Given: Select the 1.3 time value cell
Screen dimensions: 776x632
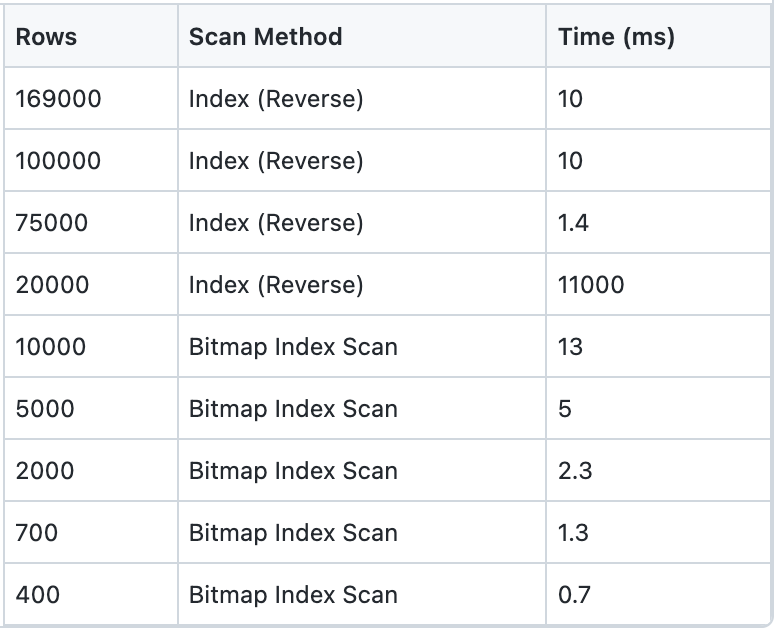Looking at the screenshot, I should click(x=659, y=532).
